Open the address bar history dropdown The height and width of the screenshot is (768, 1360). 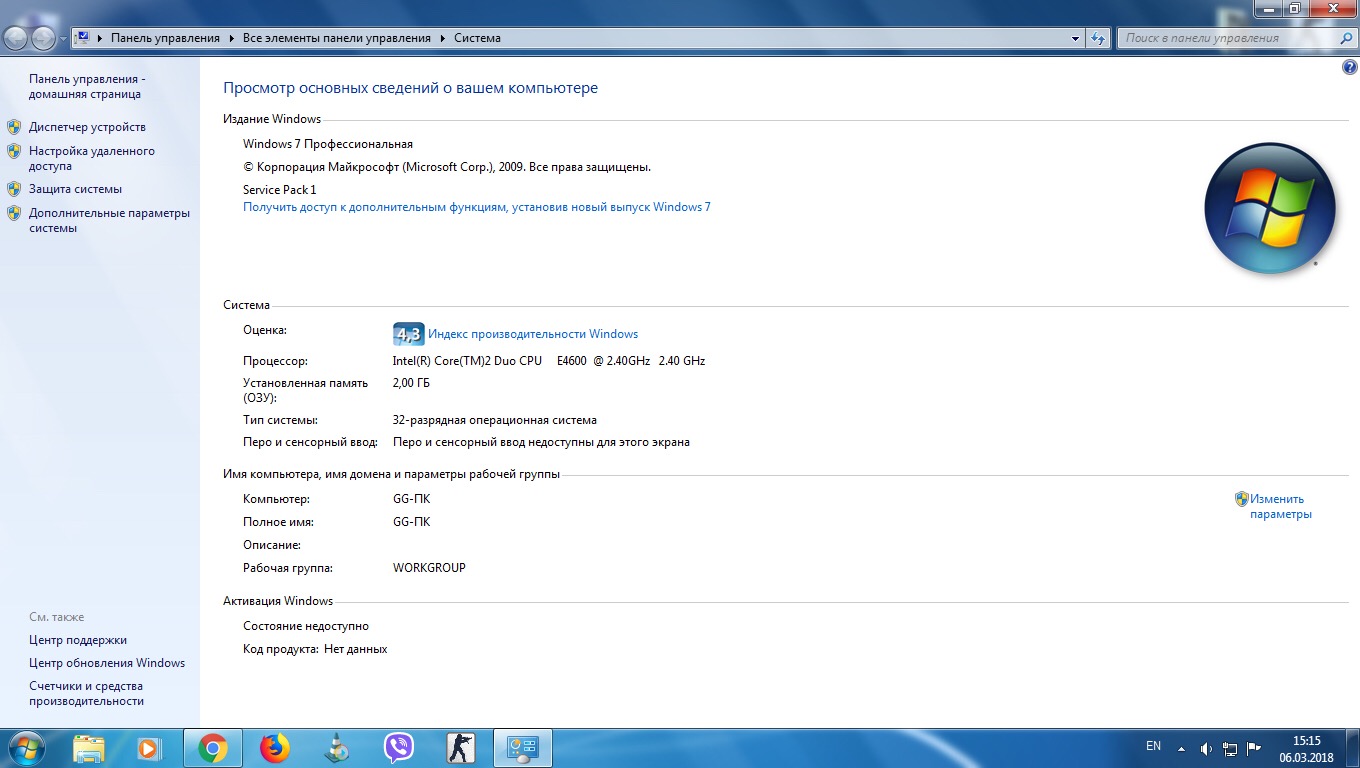point(1076,38)
